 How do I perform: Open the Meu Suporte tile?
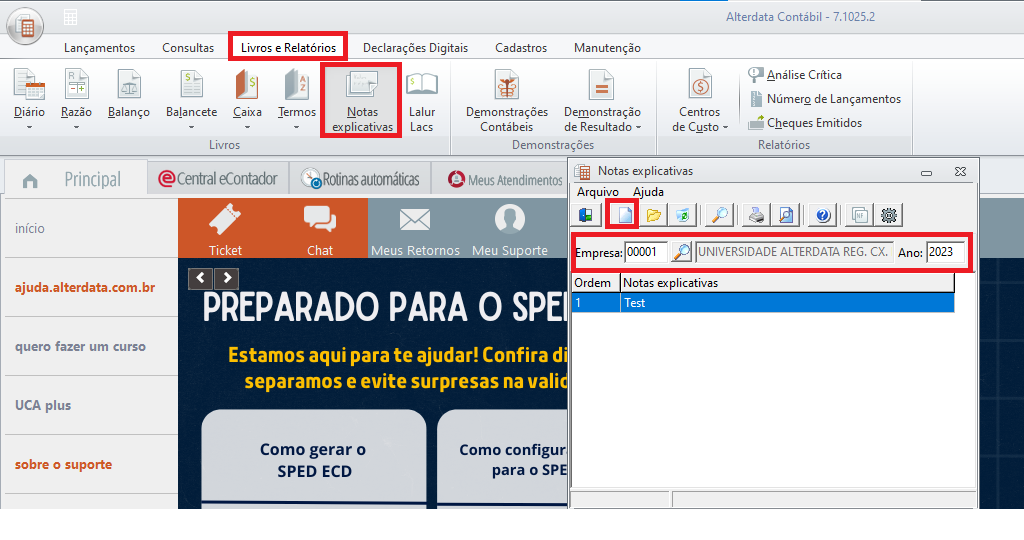[x=510, y=229]
